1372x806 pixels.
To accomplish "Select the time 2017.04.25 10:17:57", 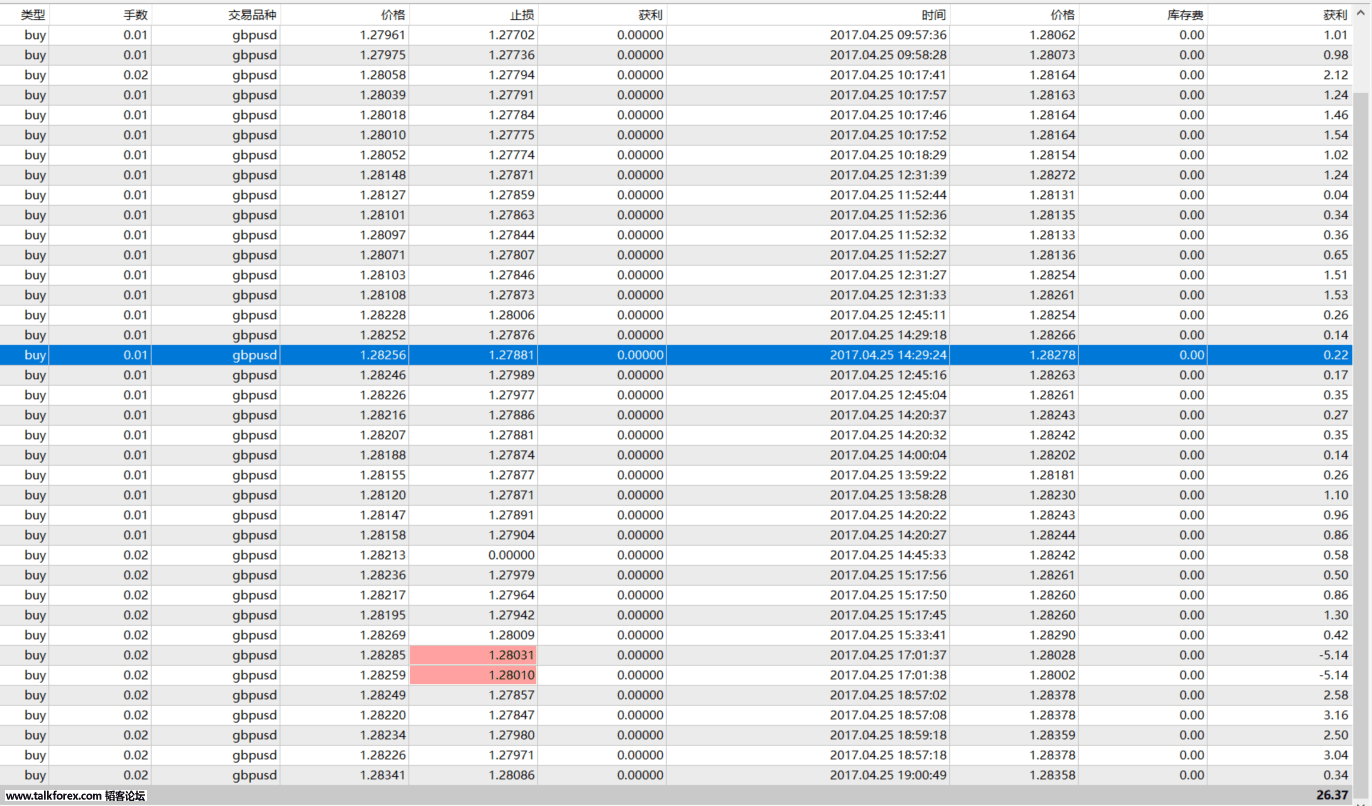I will click(888, 95).
